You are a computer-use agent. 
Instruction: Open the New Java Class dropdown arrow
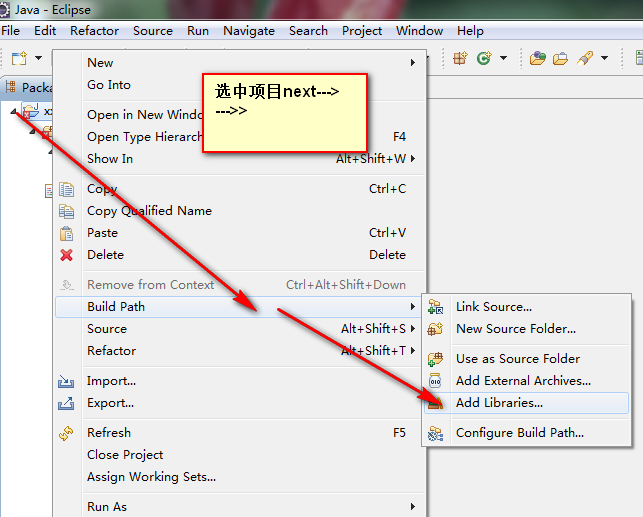[x=504, y=58]
